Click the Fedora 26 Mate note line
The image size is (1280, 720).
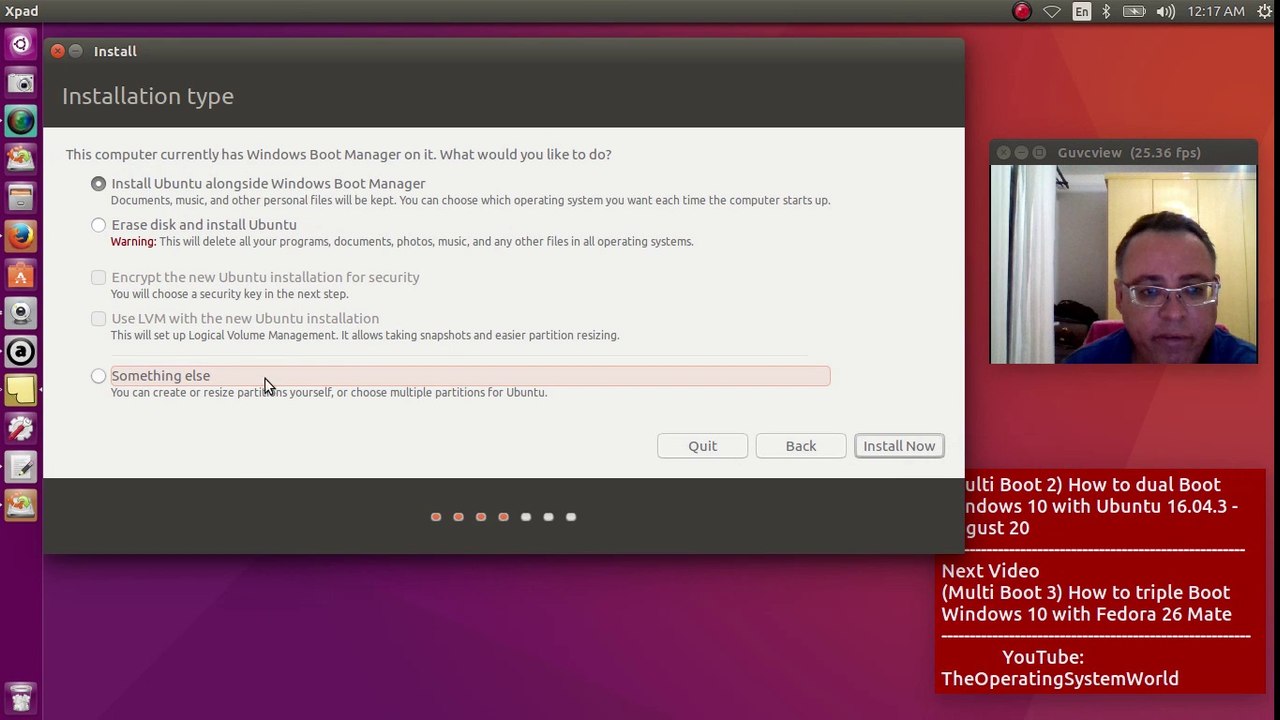[x=1086, y=614]
